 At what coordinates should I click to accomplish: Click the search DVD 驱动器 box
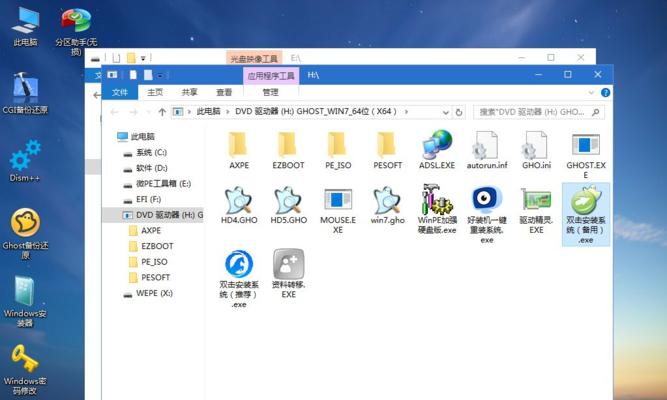point(539,112)
